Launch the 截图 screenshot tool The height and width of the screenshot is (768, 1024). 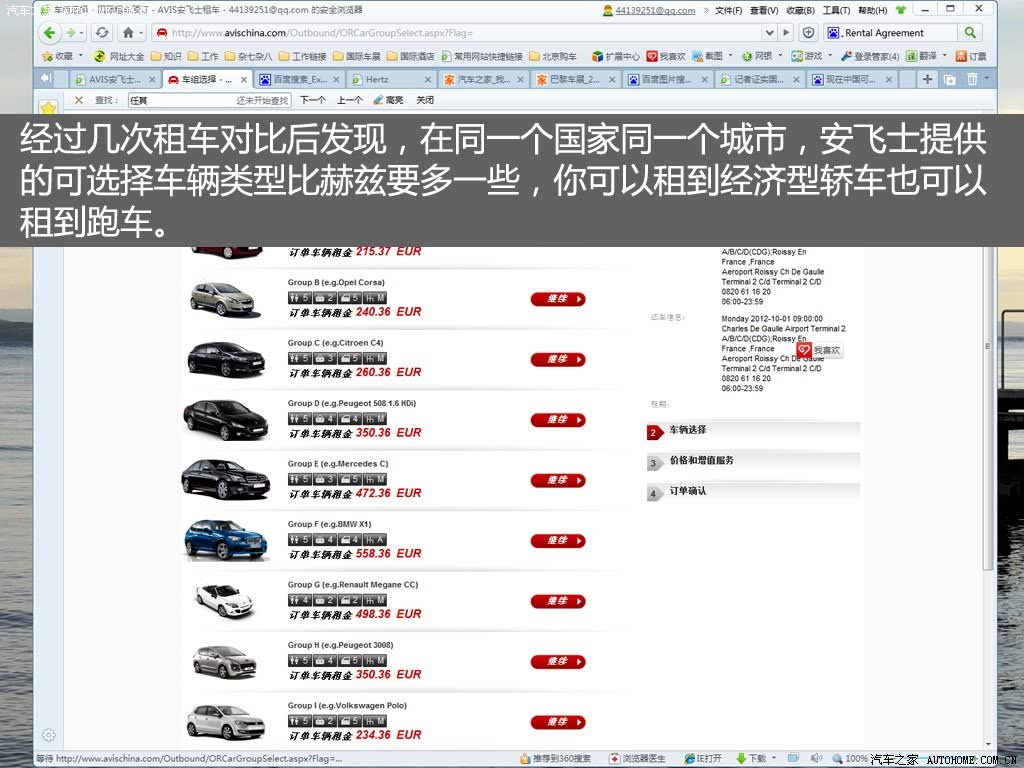point(708,56)
